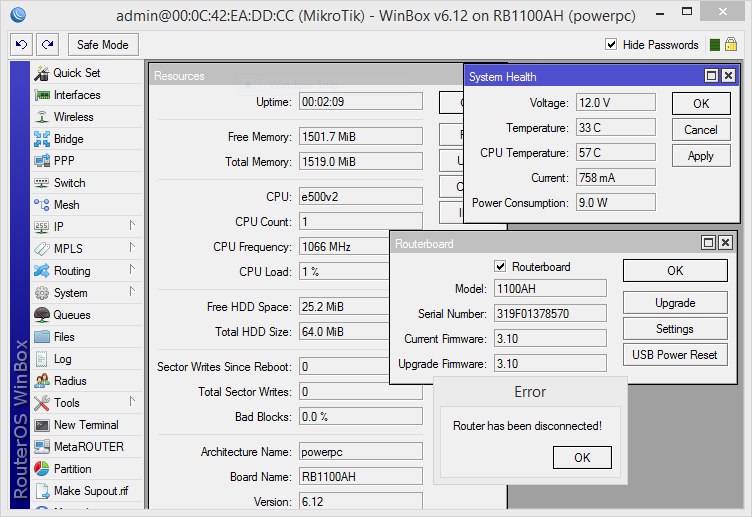Screen dimensions: 752x517
Task: Click the Bridge icon in sidebar
Action: pos(42,139)
